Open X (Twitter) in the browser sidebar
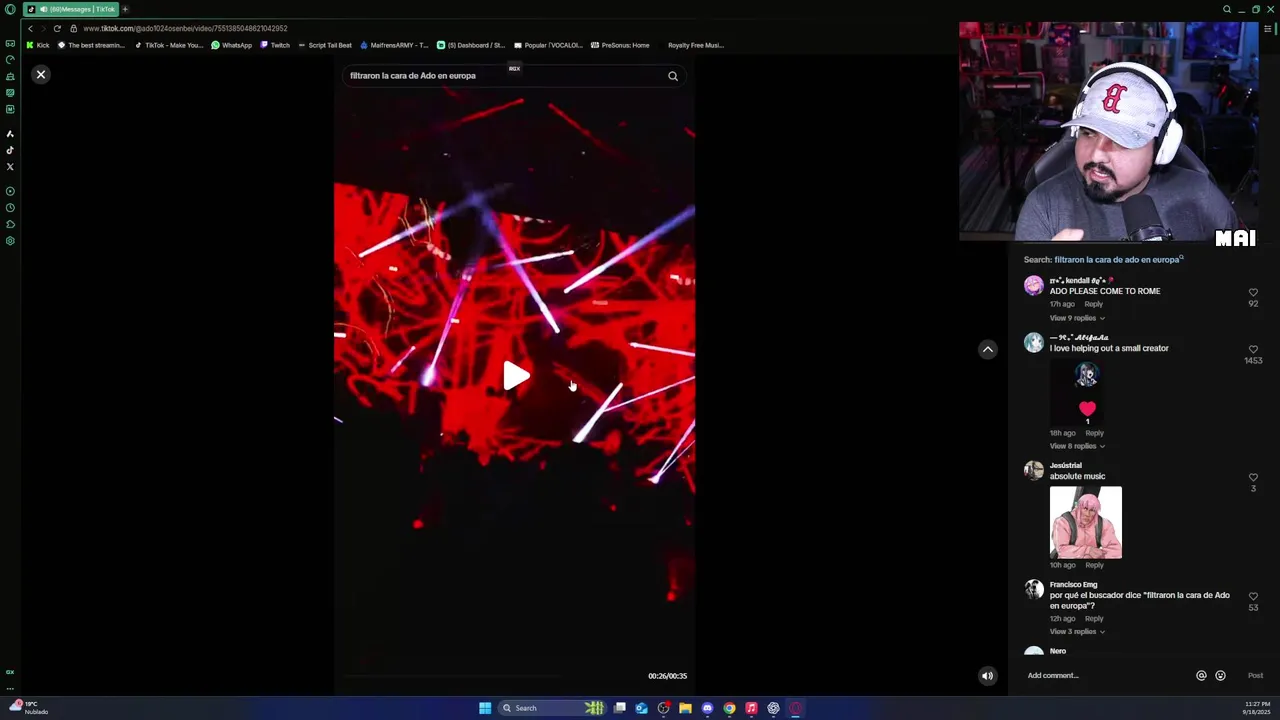Screen dimensions: 1280x720 click(10, 167)
